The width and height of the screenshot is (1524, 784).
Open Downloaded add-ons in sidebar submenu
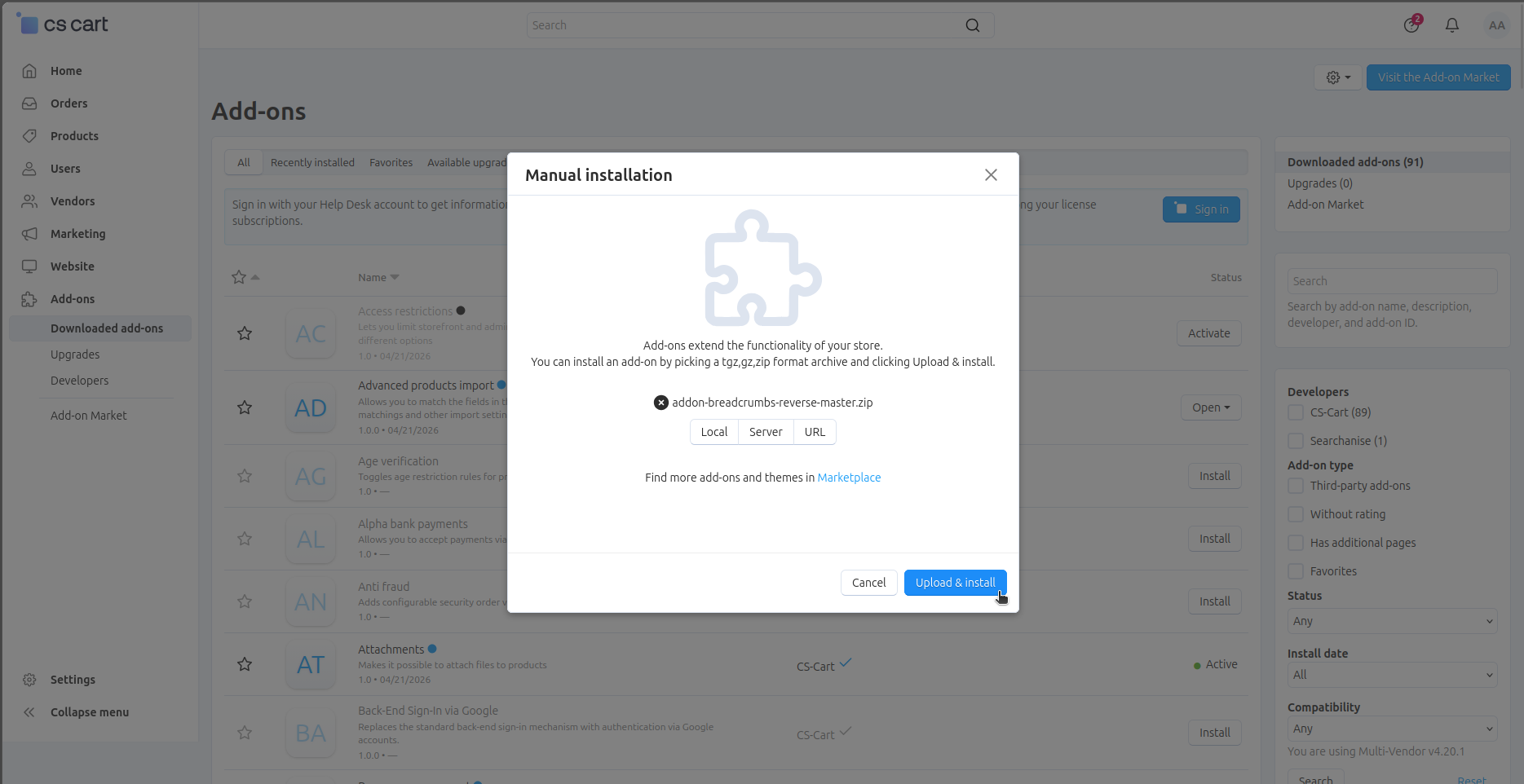coord(107,328)
